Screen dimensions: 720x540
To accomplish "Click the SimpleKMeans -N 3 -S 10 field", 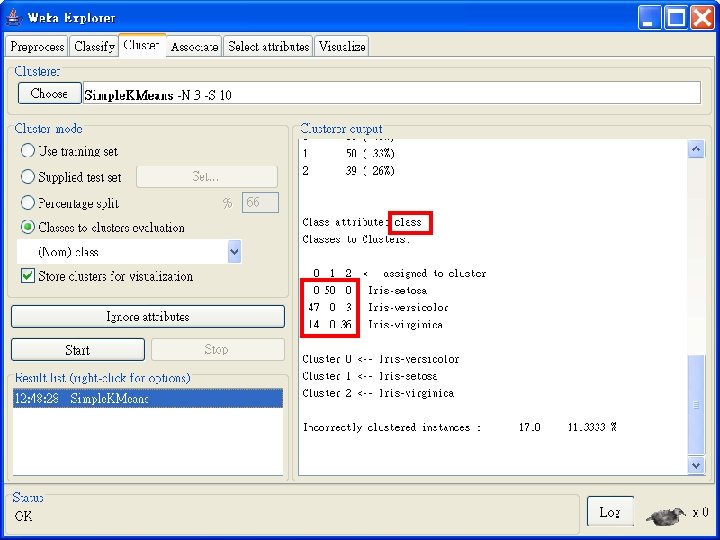I will (392, 93).
